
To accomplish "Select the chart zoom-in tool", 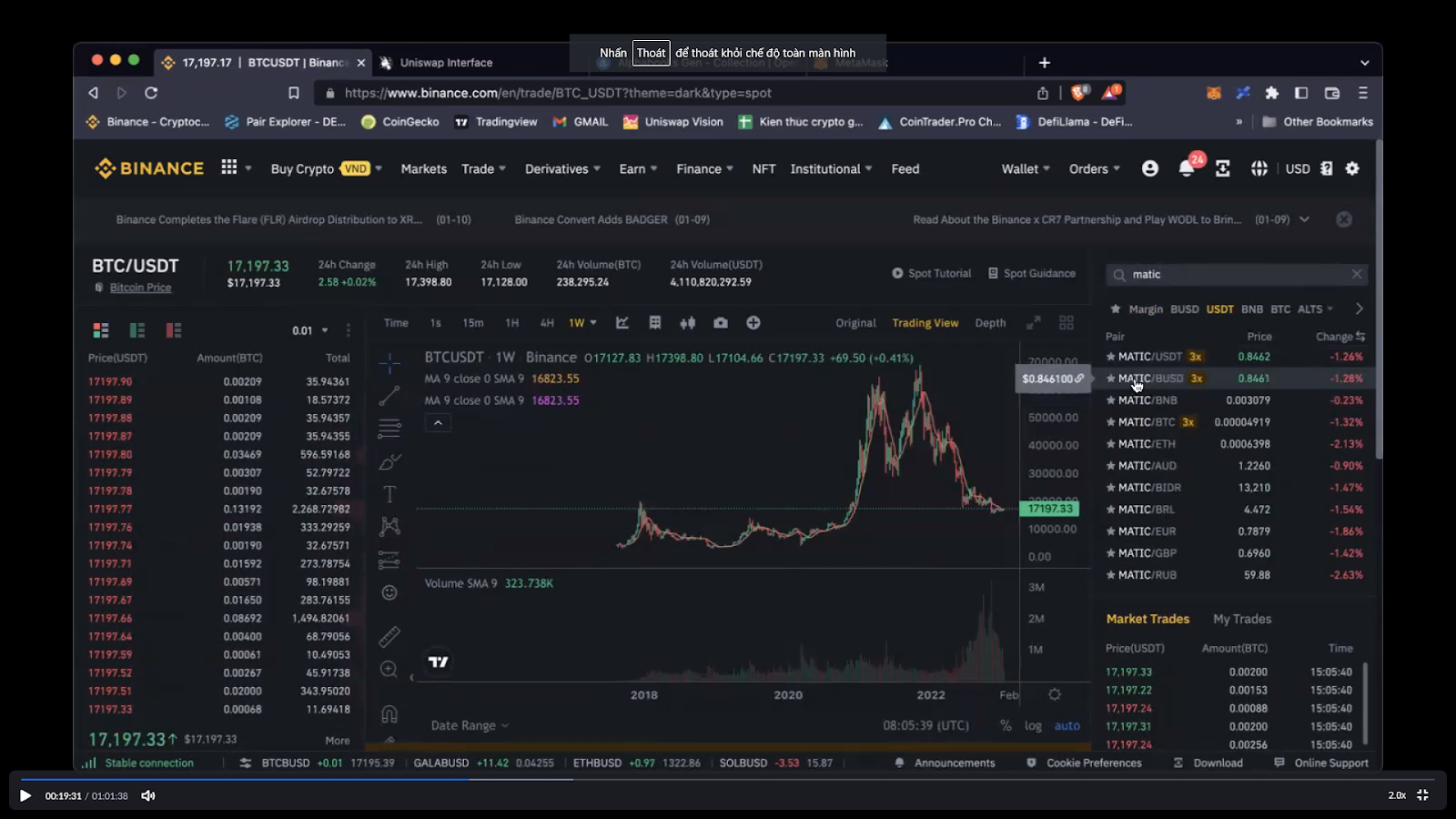I will (x=389, y=670).
